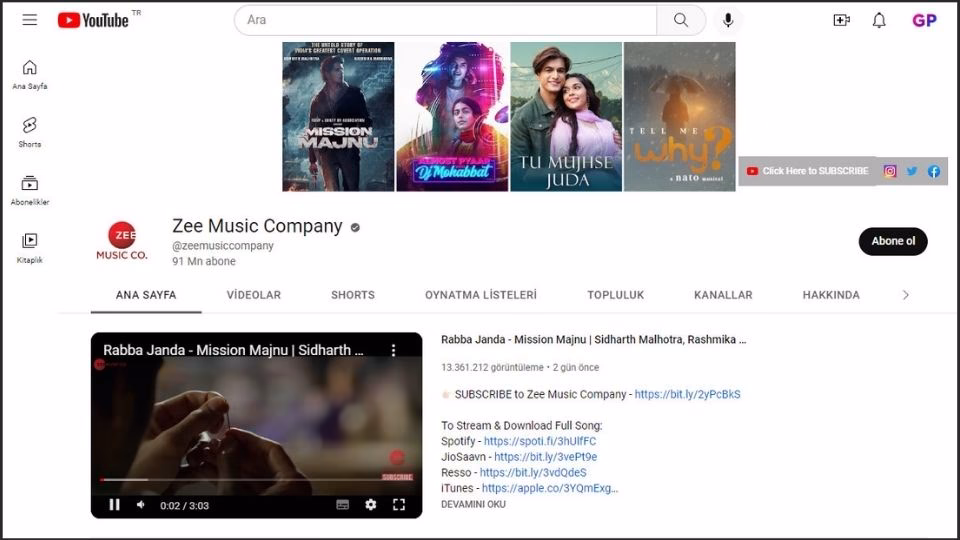Viewport: 960px width, 540px height.
Task: Click the Mission Majnu banner poster
Action: [338, 116]
